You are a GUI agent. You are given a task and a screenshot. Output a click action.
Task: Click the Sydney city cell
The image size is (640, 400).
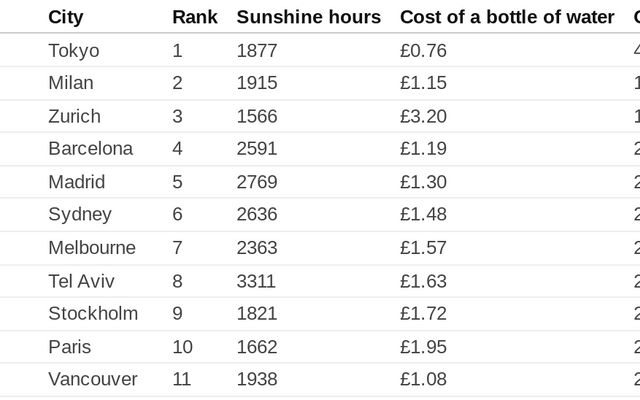(79, 214)
